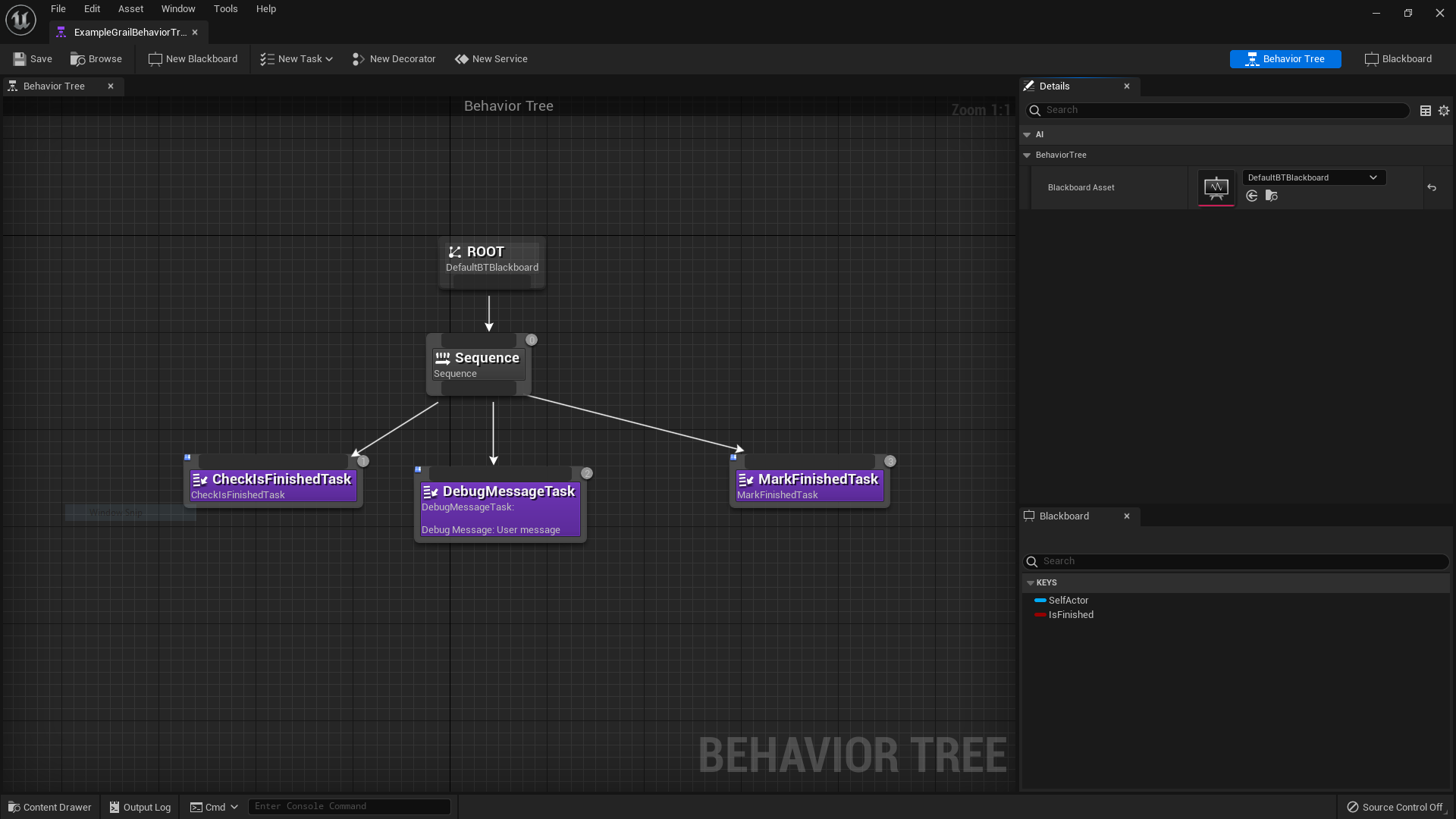Click blueprint marker on CheckIsFinishedTask corner
This screenshot has height=819, width=1456.
tap(187, 458)
